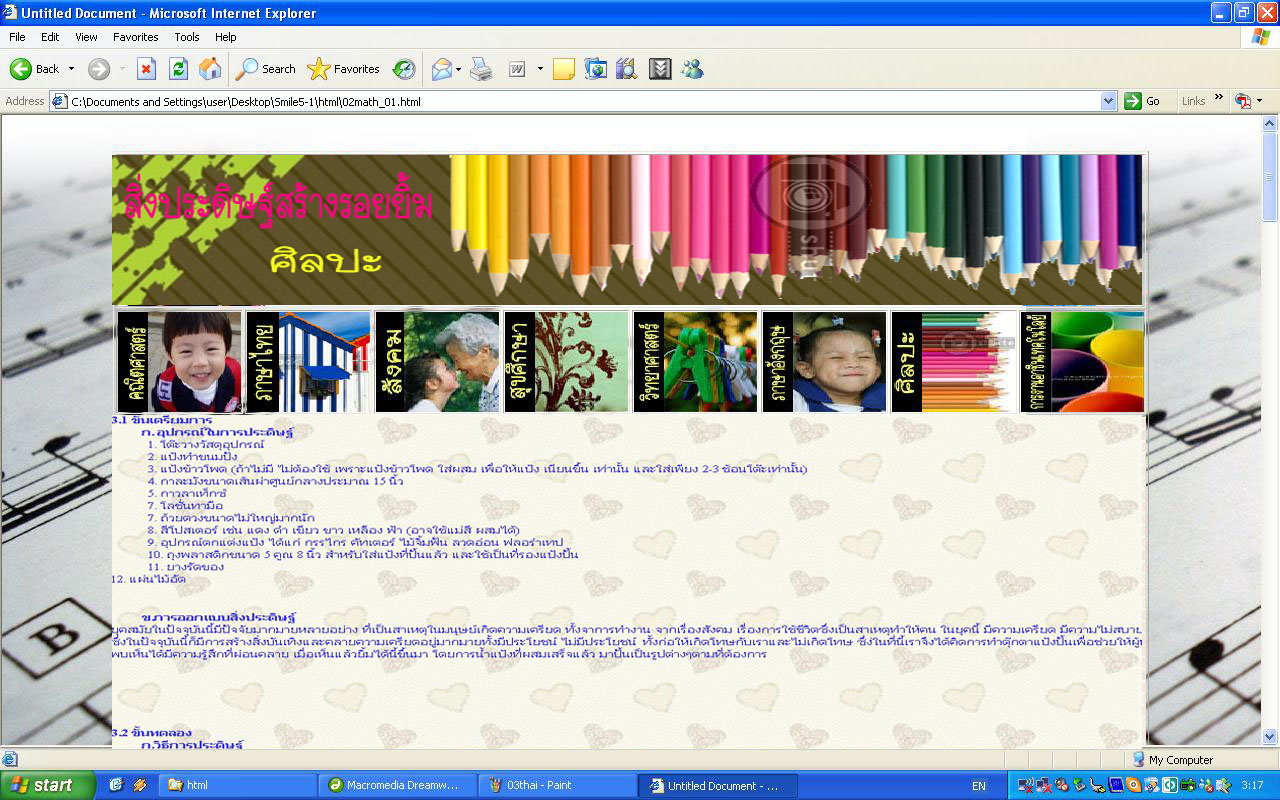Switch to the 03thai - Paint taskbar button
This screenshot has width=1280, height=800.
click(x=558, y=785)
